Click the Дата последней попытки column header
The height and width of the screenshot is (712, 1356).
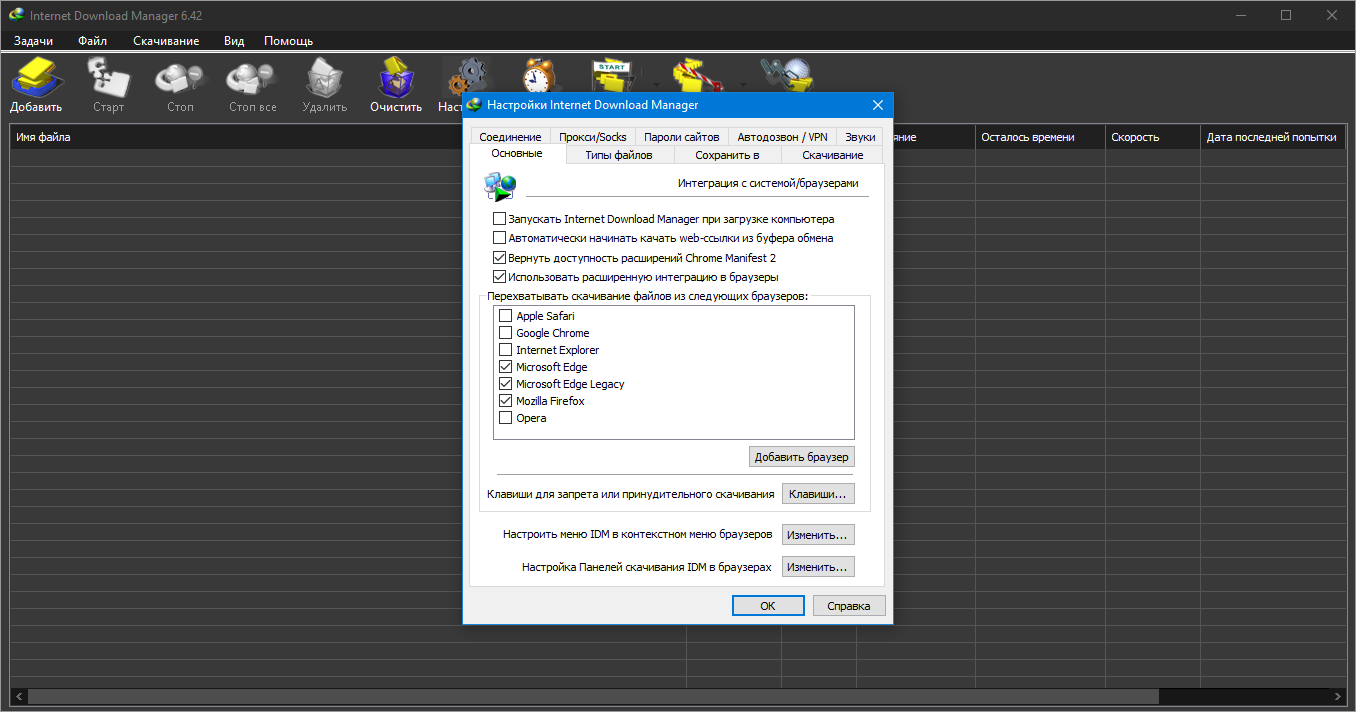coord(1272,137)
